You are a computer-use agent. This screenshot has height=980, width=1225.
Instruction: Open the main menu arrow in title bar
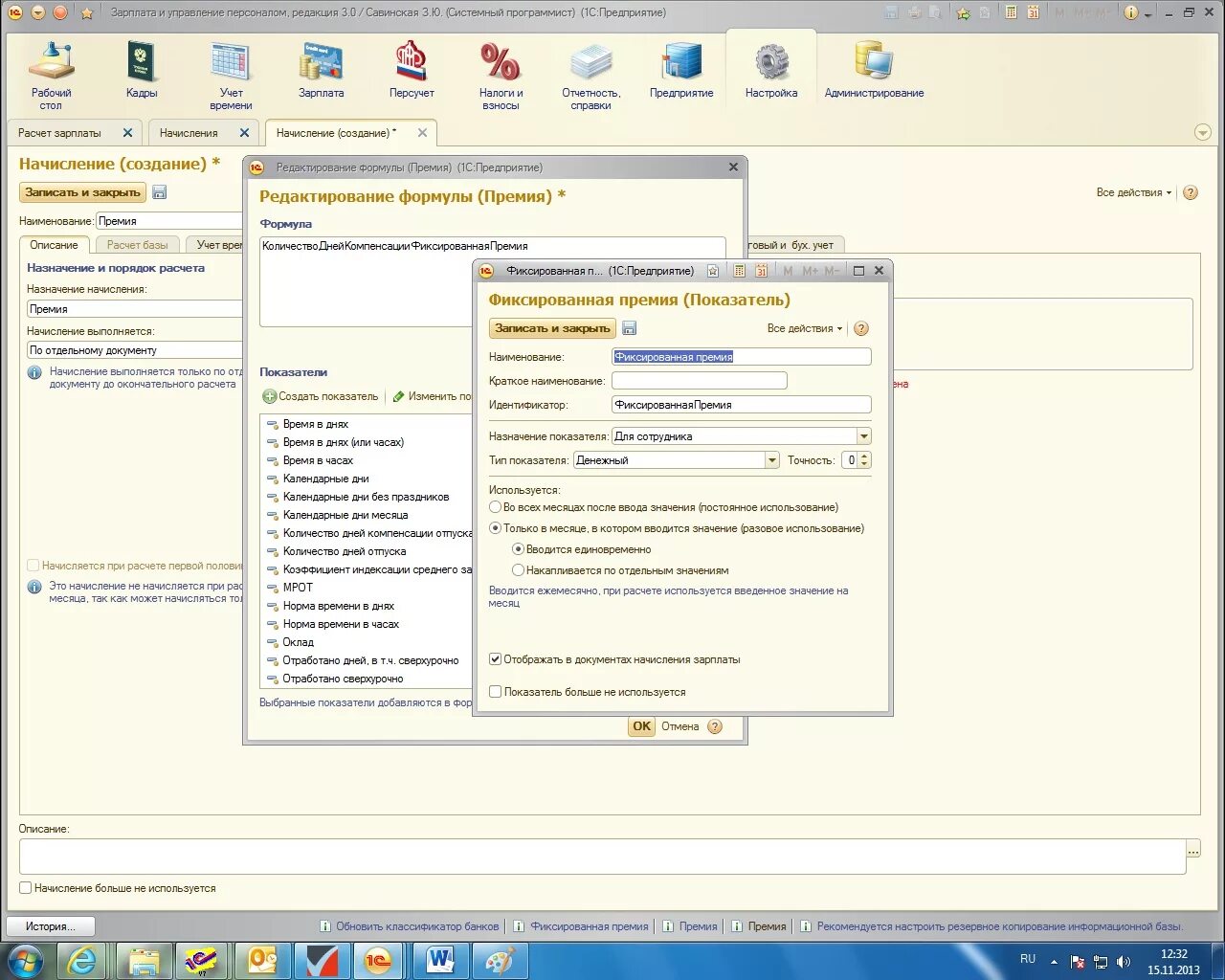tap(38, 12)
